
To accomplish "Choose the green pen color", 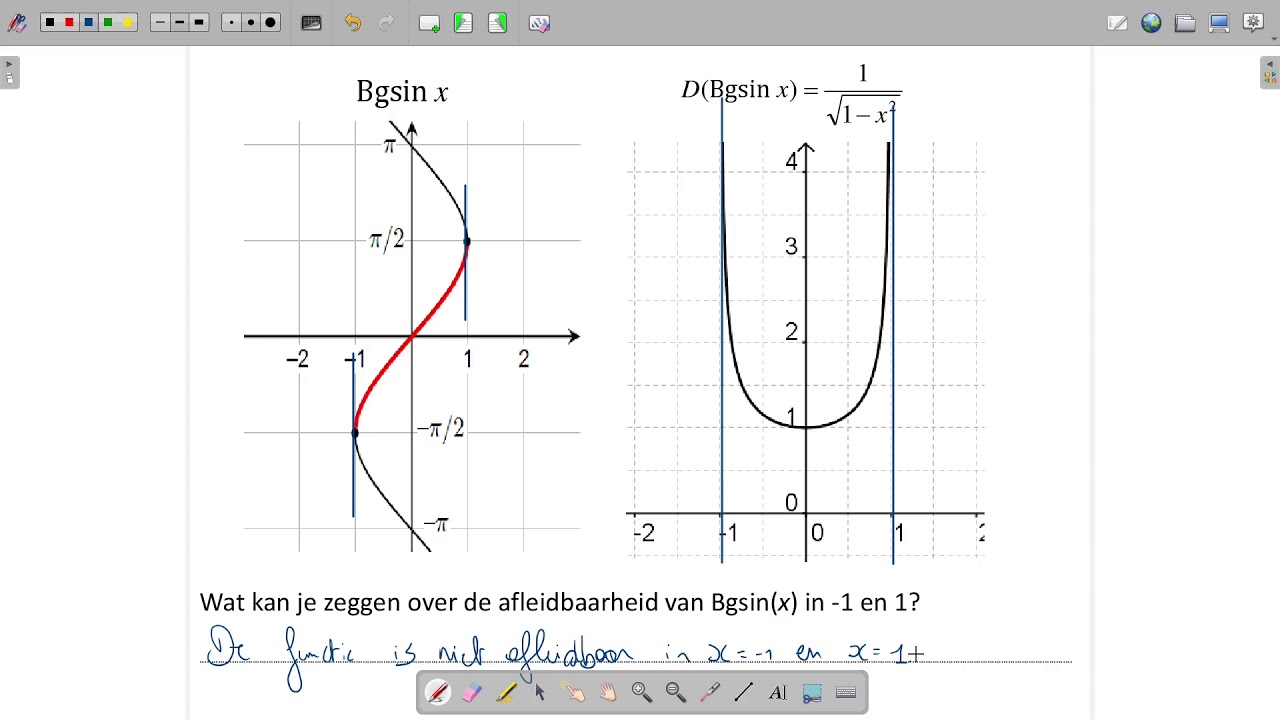I will [x=108, y=23].
